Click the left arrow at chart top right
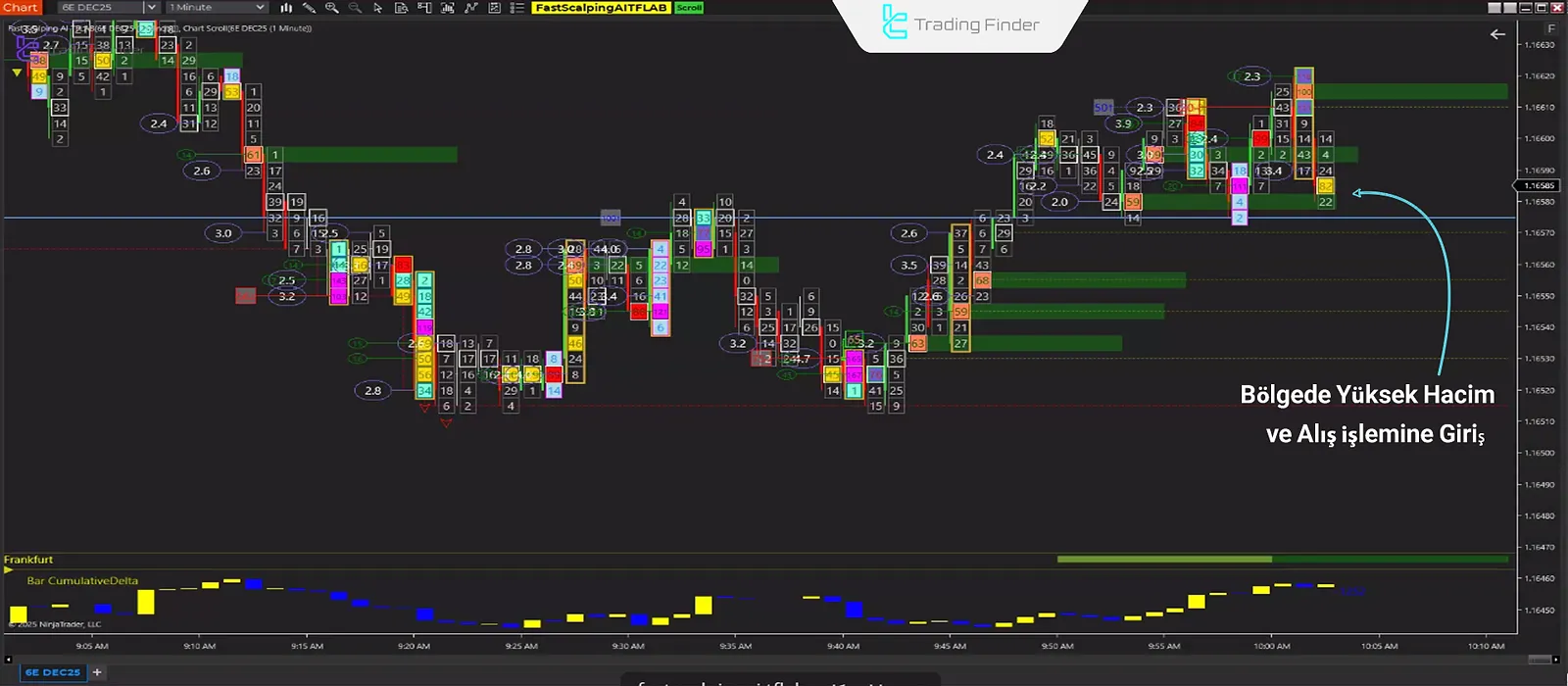 (1497, 34)
